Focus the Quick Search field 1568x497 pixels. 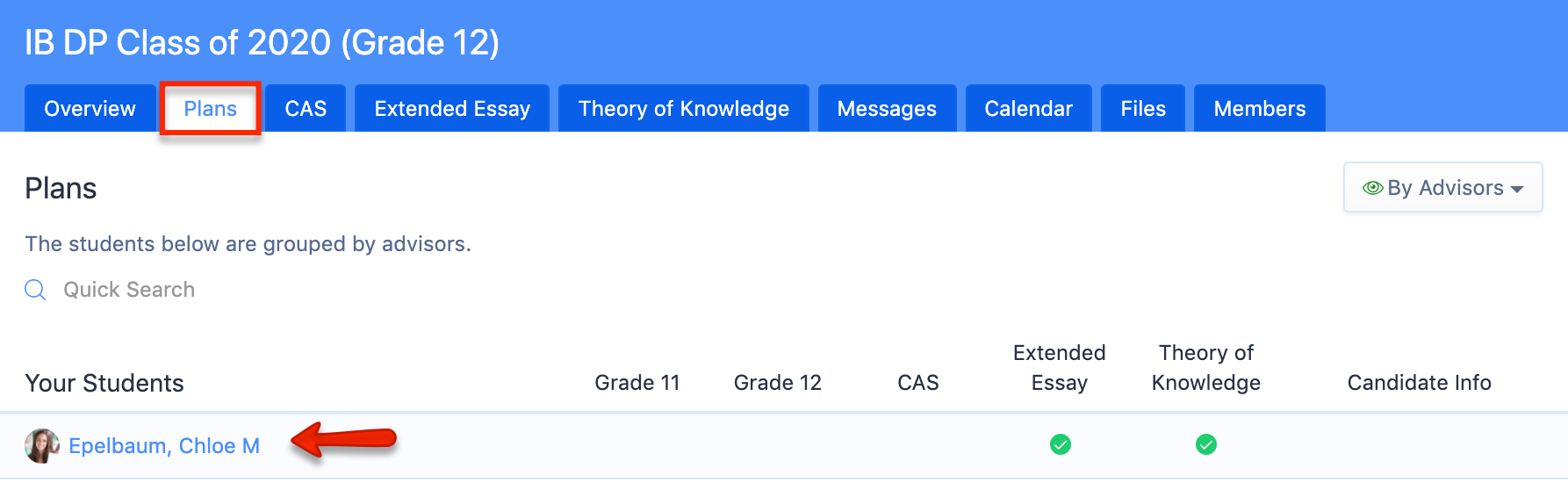pyautogui.click(x=129, y=290)
